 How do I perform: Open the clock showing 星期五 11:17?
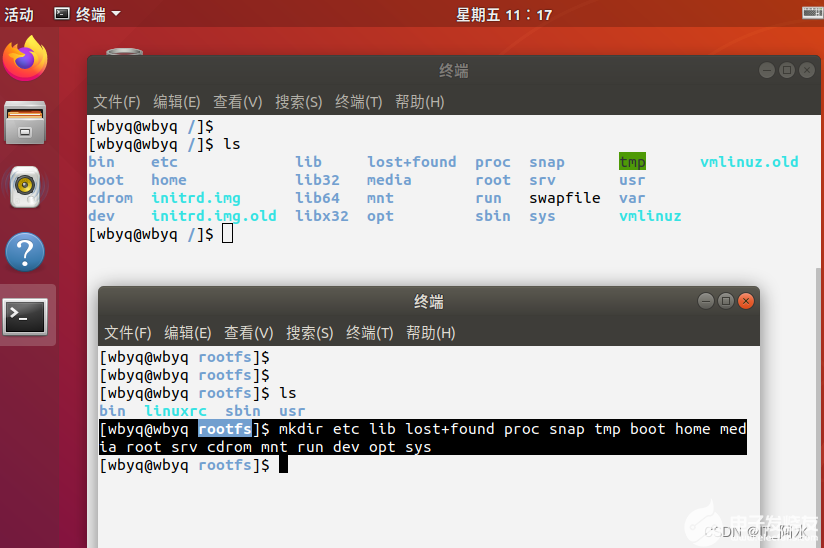(504, 15)
